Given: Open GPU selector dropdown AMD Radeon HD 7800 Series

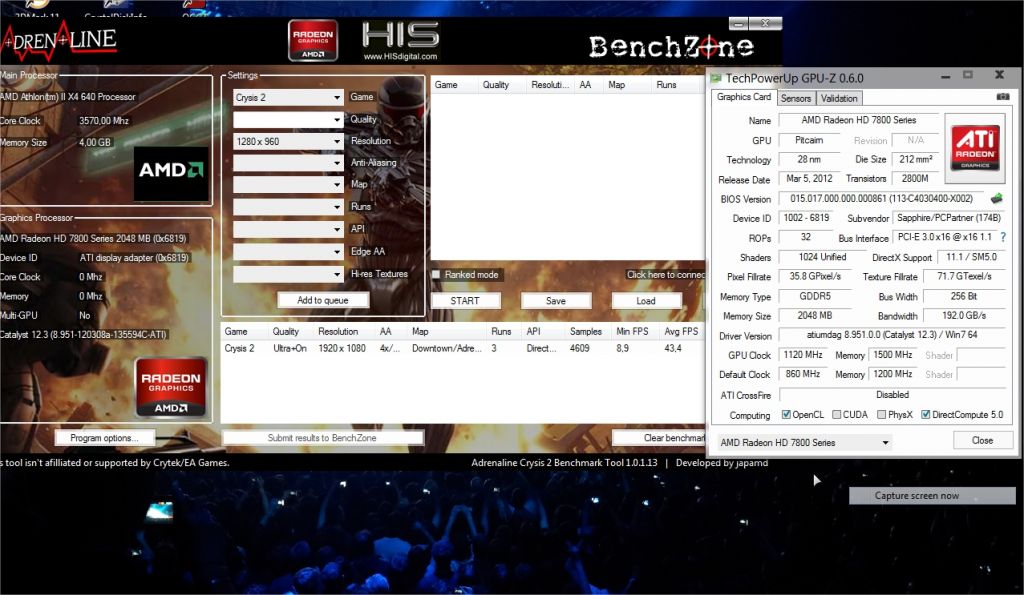Looking at the screenshot, I should pos(805,442).
